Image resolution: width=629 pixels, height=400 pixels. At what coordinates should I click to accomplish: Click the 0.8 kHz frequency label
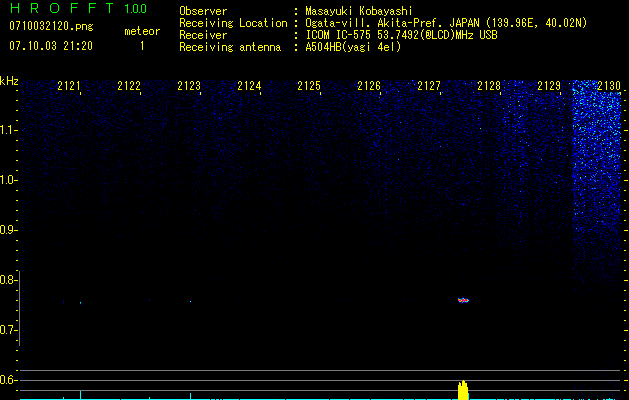(8, 280)
